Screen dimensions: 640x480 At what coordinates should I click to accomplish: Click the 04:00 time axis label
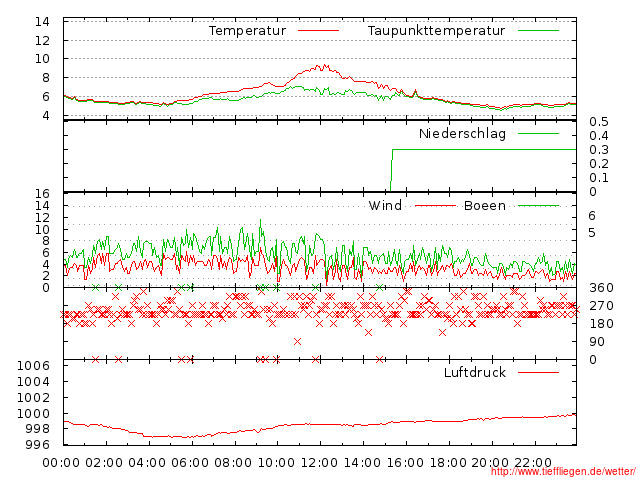tap(147, 463)
